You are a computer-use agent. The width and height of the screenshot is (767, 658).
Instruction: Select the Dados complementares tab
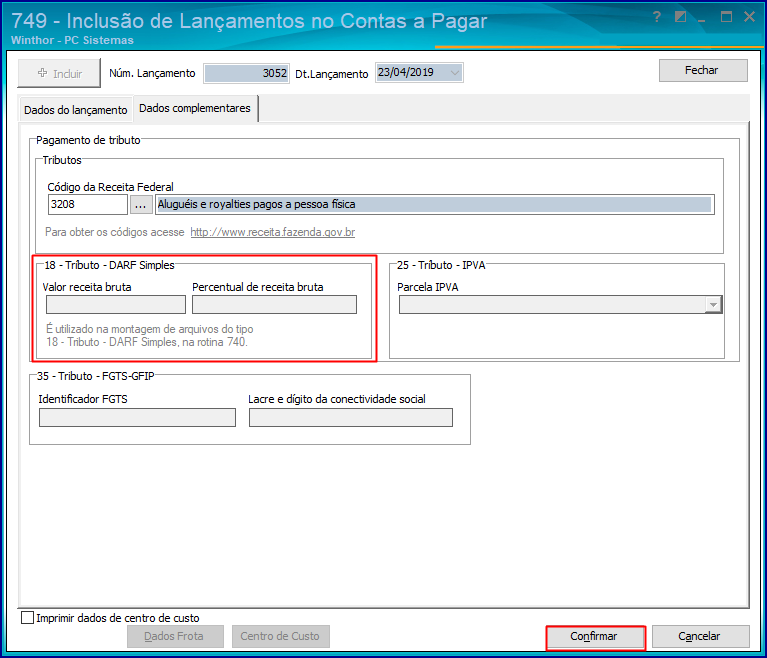coord(195,108)
